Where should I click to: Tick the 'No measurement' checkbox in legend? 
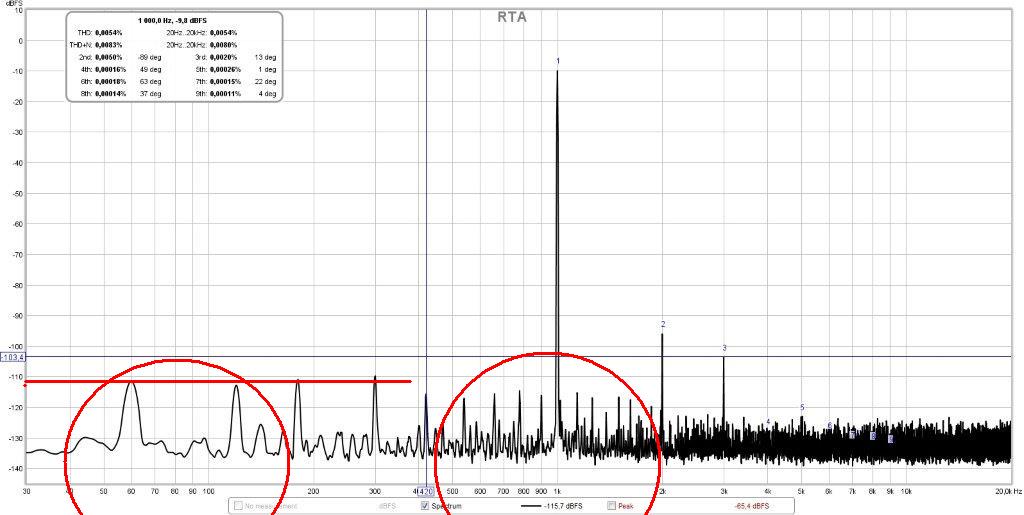[238, 506]
